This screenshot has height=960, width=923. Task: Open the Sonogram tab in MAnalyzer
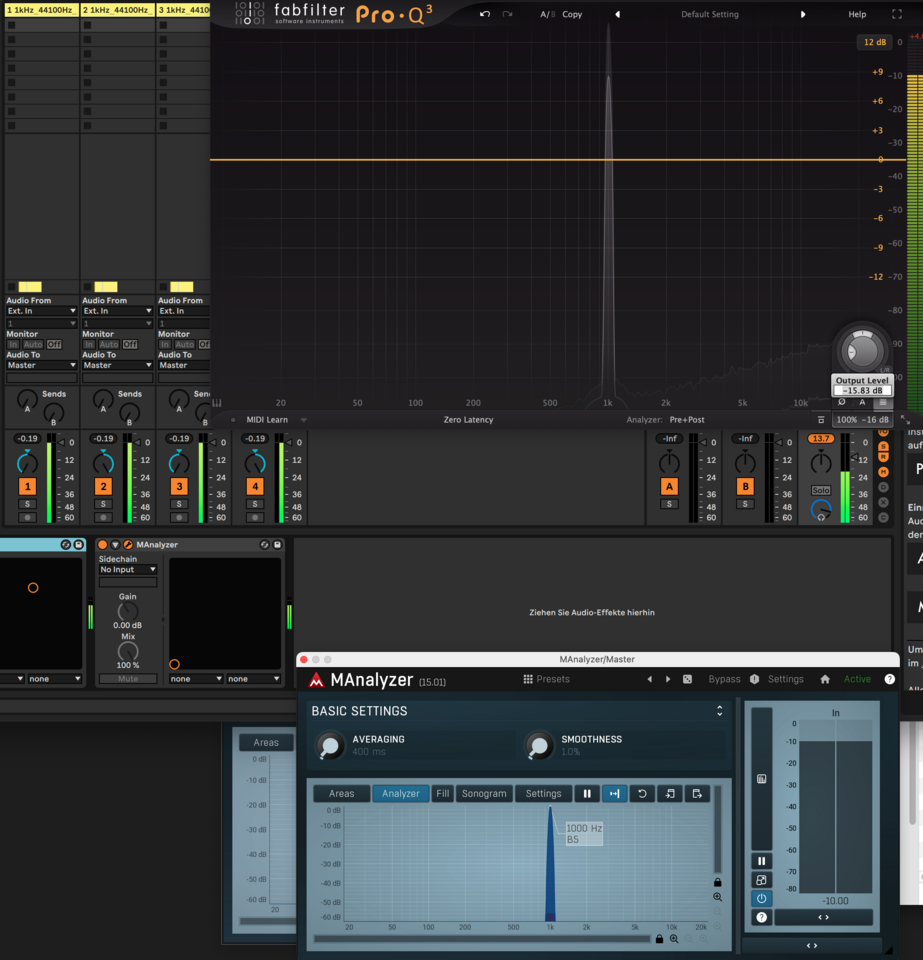coord(484,793)
